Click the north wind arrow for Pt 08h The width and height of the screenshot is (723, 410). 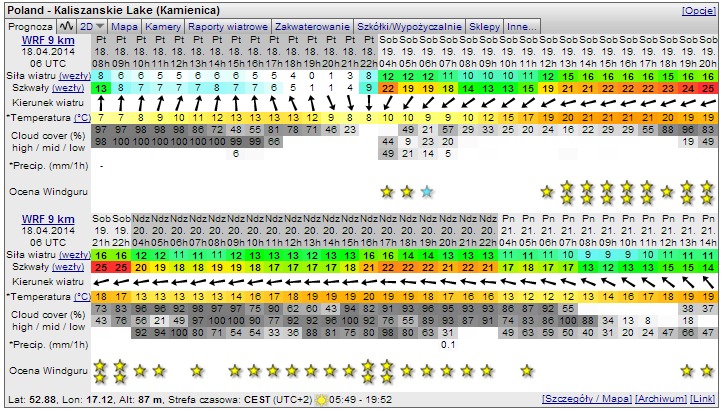(101, 103)
